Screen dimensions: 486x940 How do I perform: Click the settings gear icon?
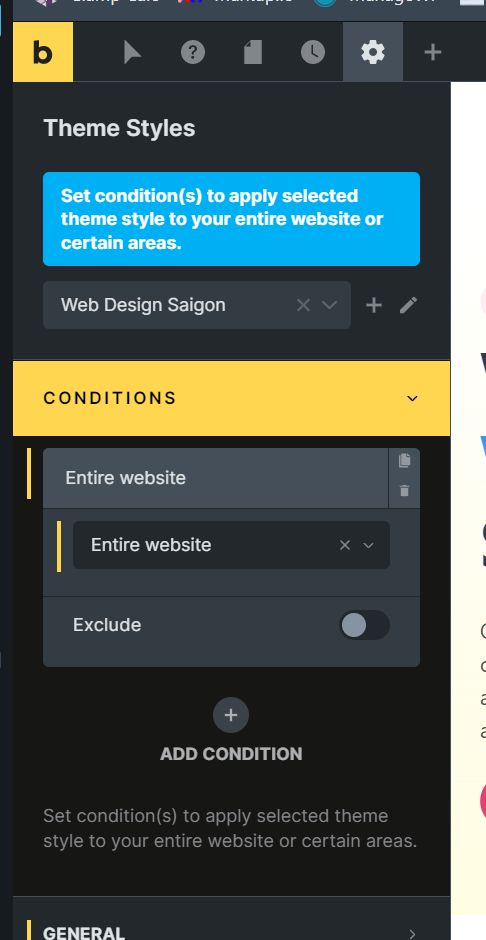(x=373, y=53)
